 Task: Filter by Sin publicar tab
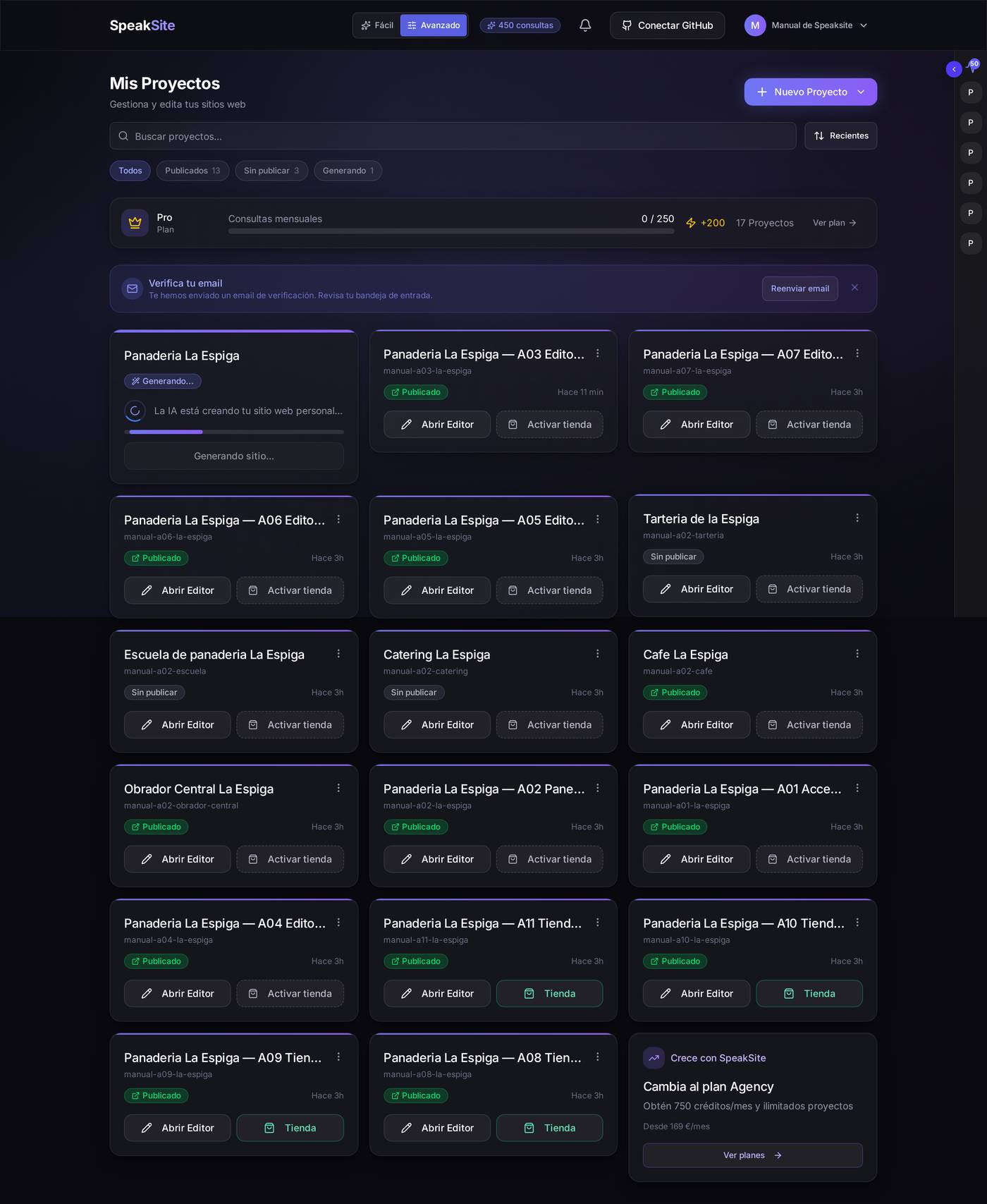pos(271,171)
